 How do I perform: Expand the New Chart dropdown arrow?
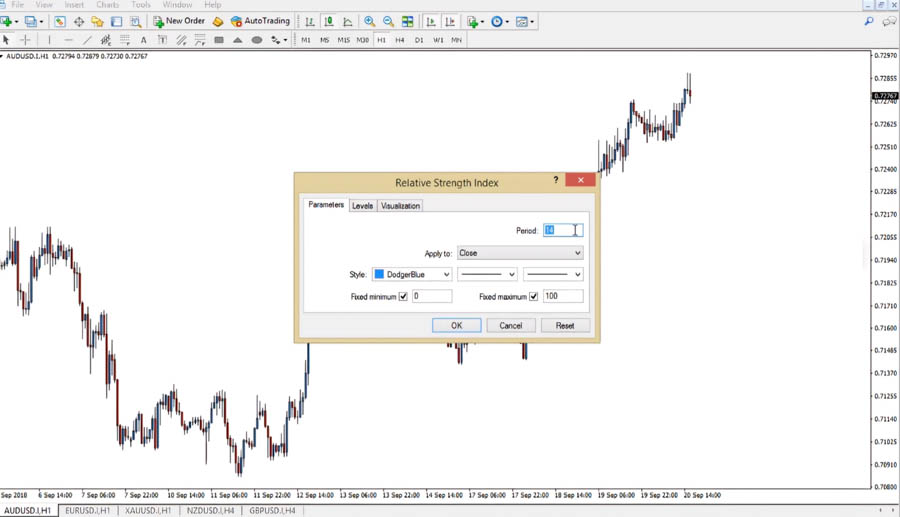click(x=16, y=22)
